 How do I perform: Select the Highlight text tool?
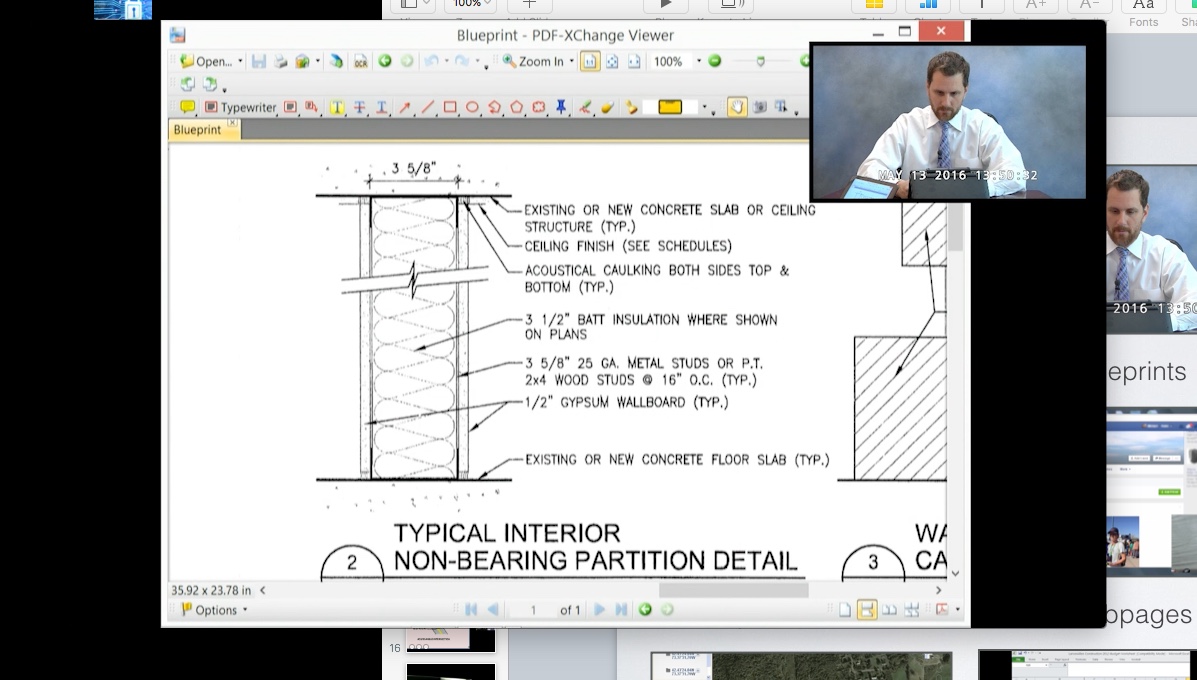point(337,107)
